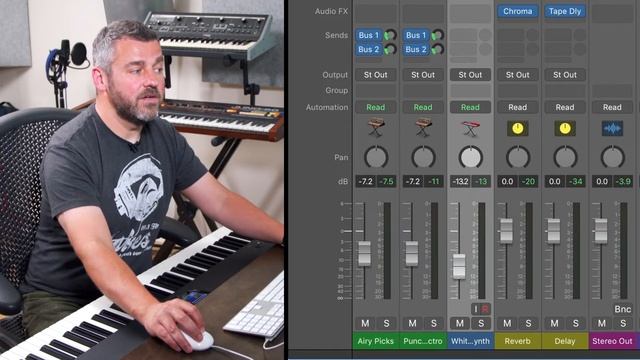Screen dimensions: 640x360
Task: Click the Whit...ynth red keyboard icon
Action: [x=470, y=129]
